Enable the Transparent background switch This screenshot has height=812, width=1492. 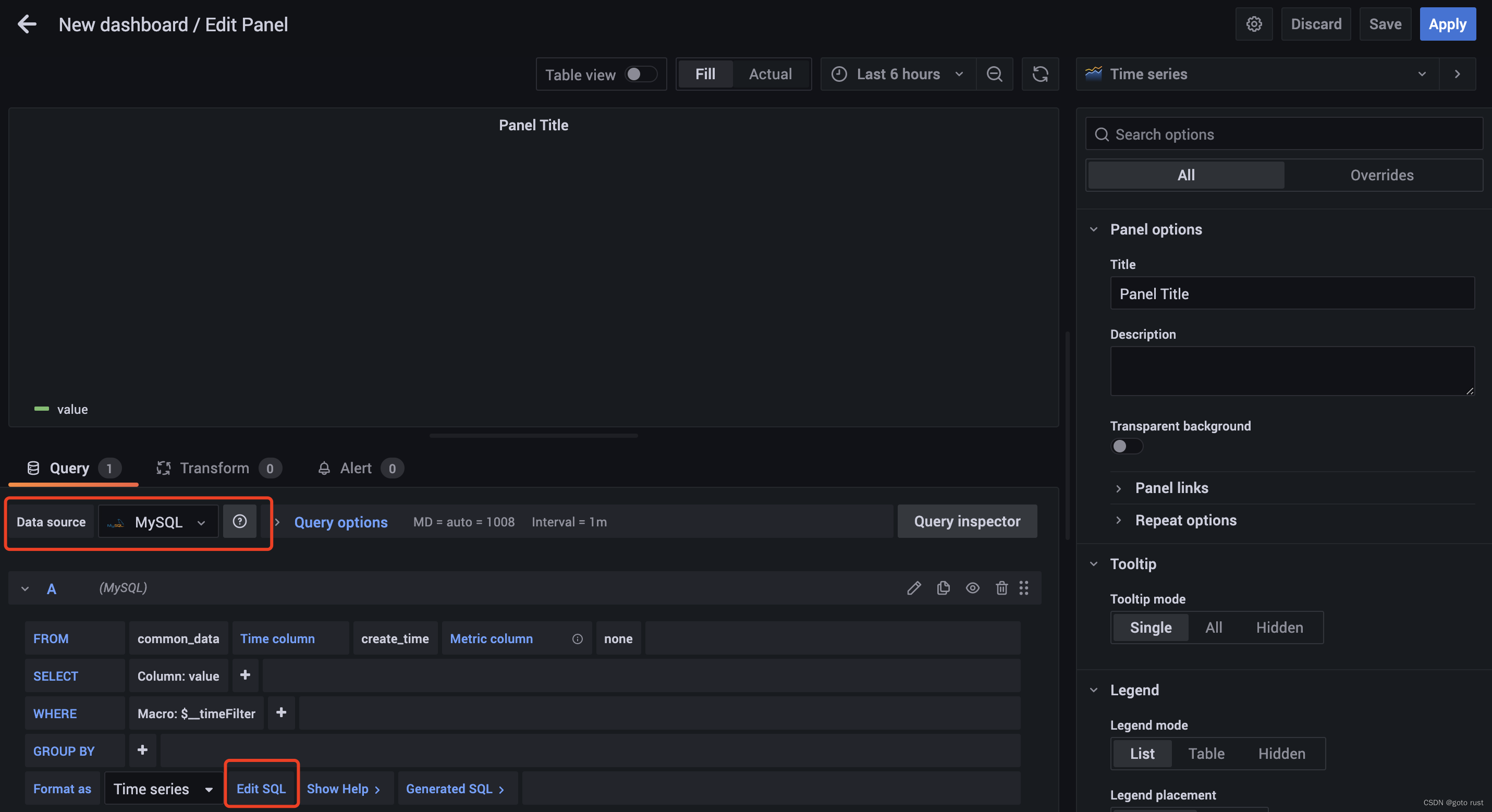(1126, 446)
